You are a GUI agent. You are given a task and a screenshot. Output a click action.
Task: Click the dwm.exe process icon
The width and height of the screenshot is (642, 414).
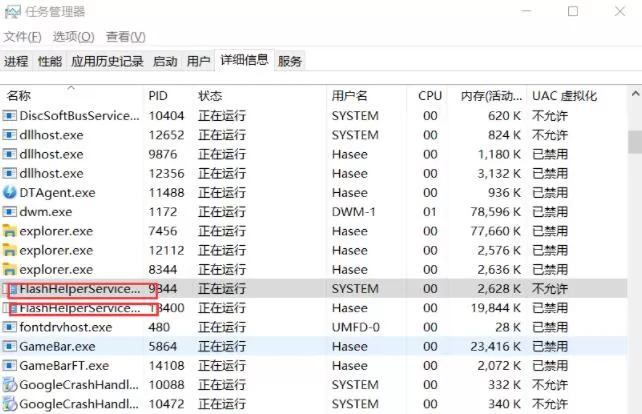(9, 212)
